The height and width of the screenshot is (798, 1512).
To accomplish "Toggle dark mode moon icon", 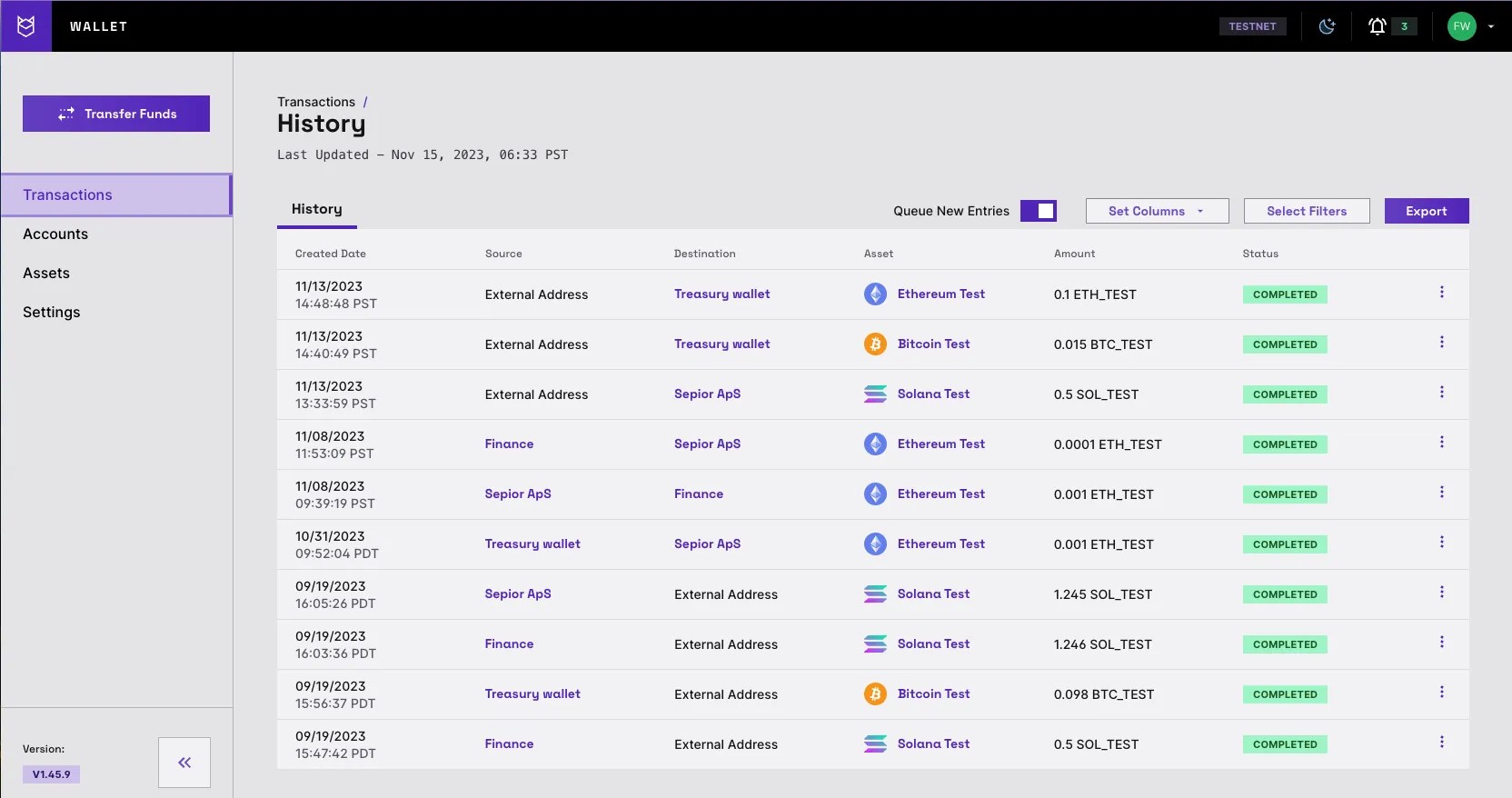I will [x=1327, y=26].
